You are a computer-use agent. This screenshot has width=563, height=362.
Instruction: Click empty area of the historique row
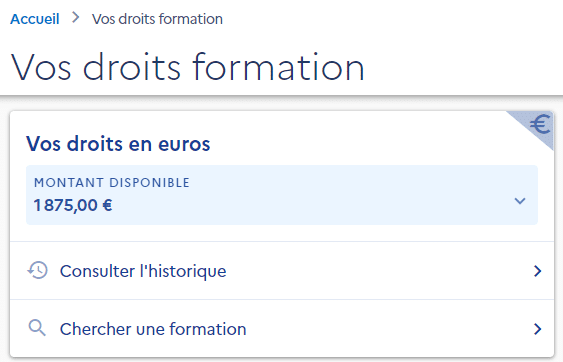coord(377,271)
